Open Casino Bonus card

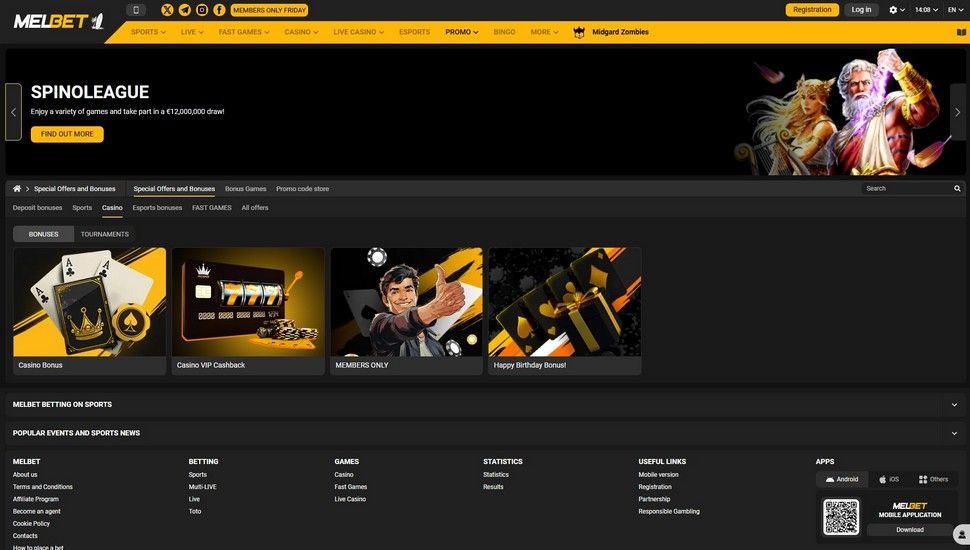tap(90, 311)
